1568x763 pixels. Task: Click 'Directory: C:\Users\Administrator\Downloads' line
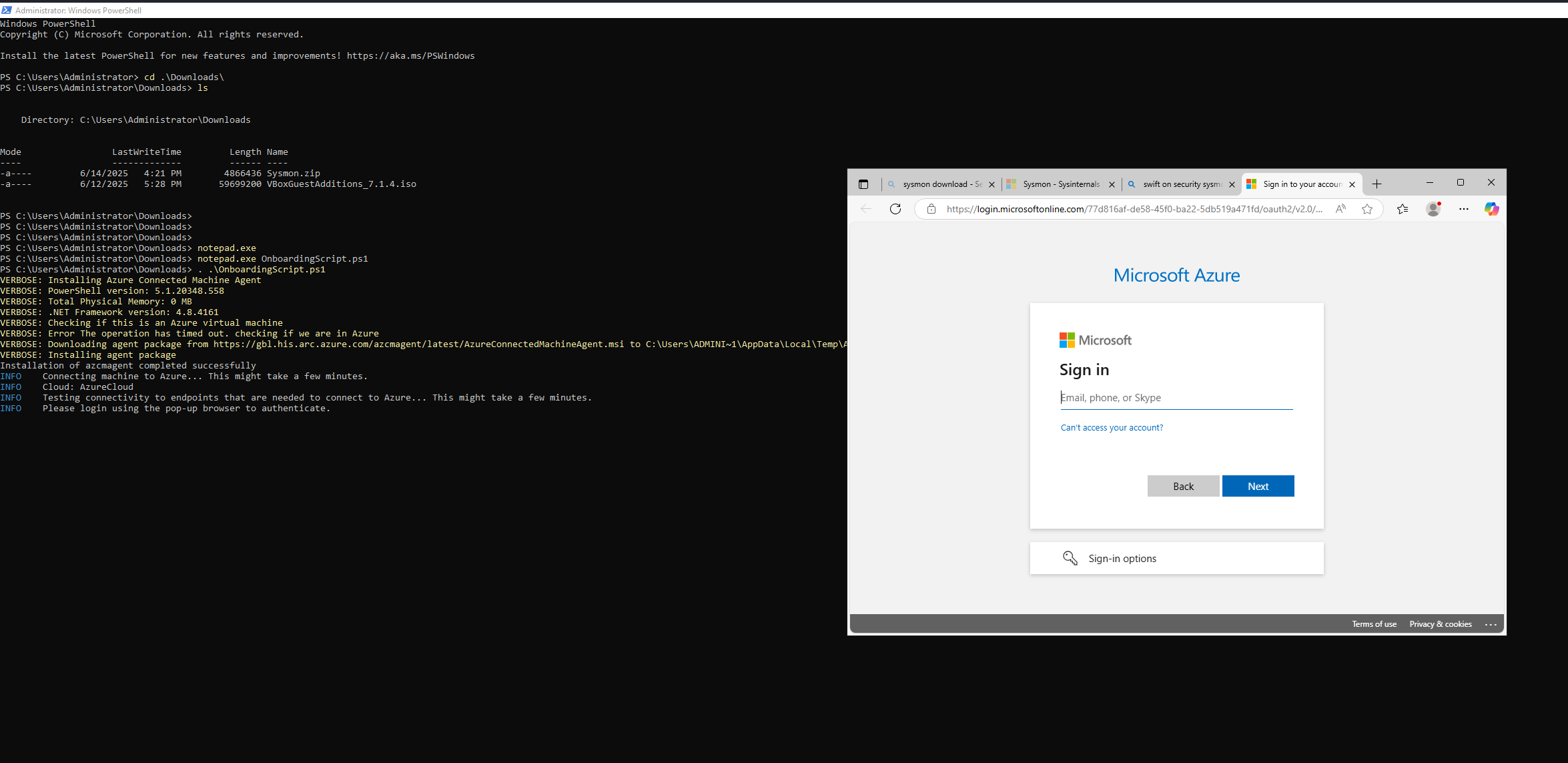click(x=136, y=120)
